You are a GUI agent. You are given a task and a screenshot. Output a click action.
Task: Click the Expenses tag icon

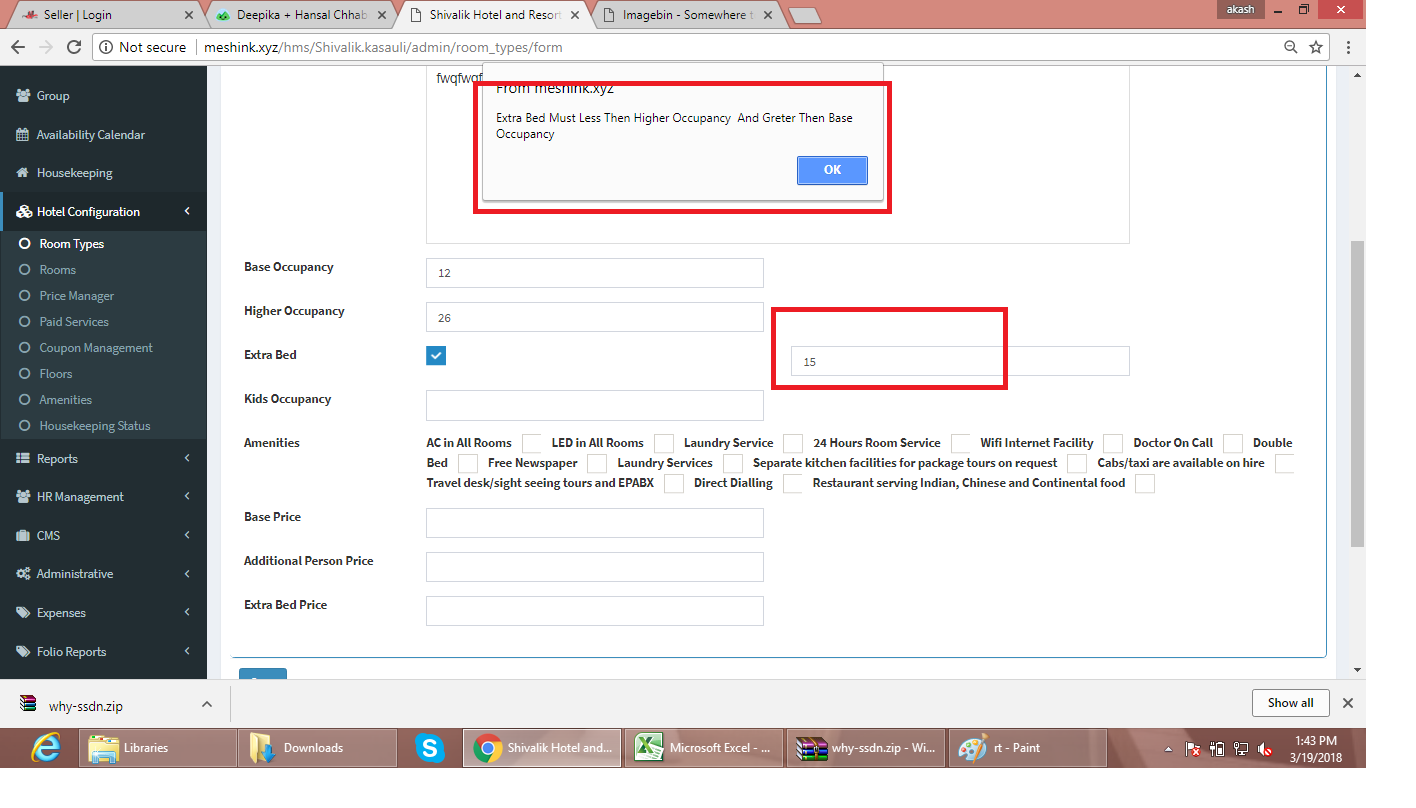[x=23, y=612]
